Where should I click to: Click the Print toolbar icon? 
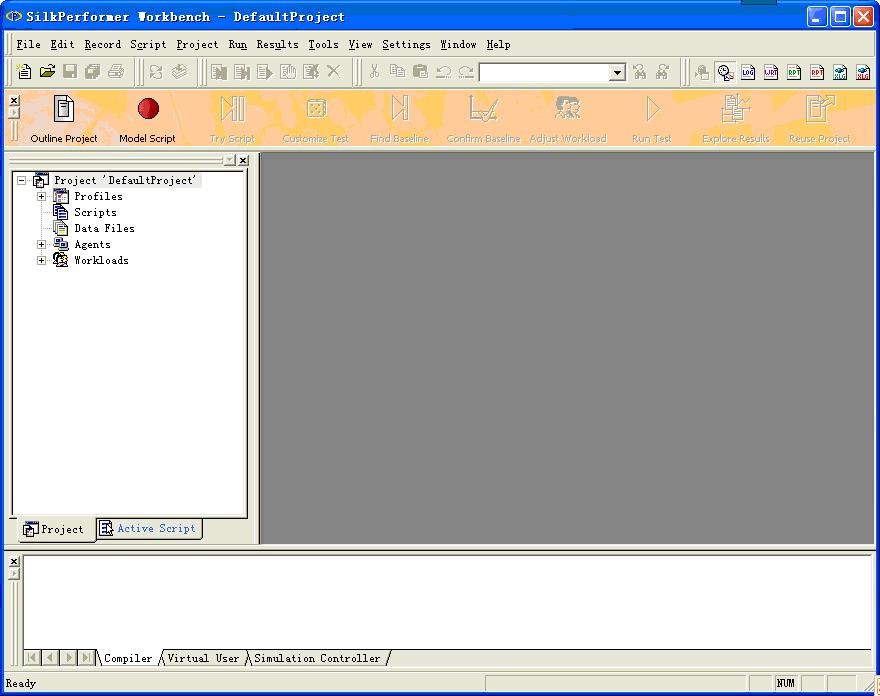pyautogui.click(x=116, y=72)
